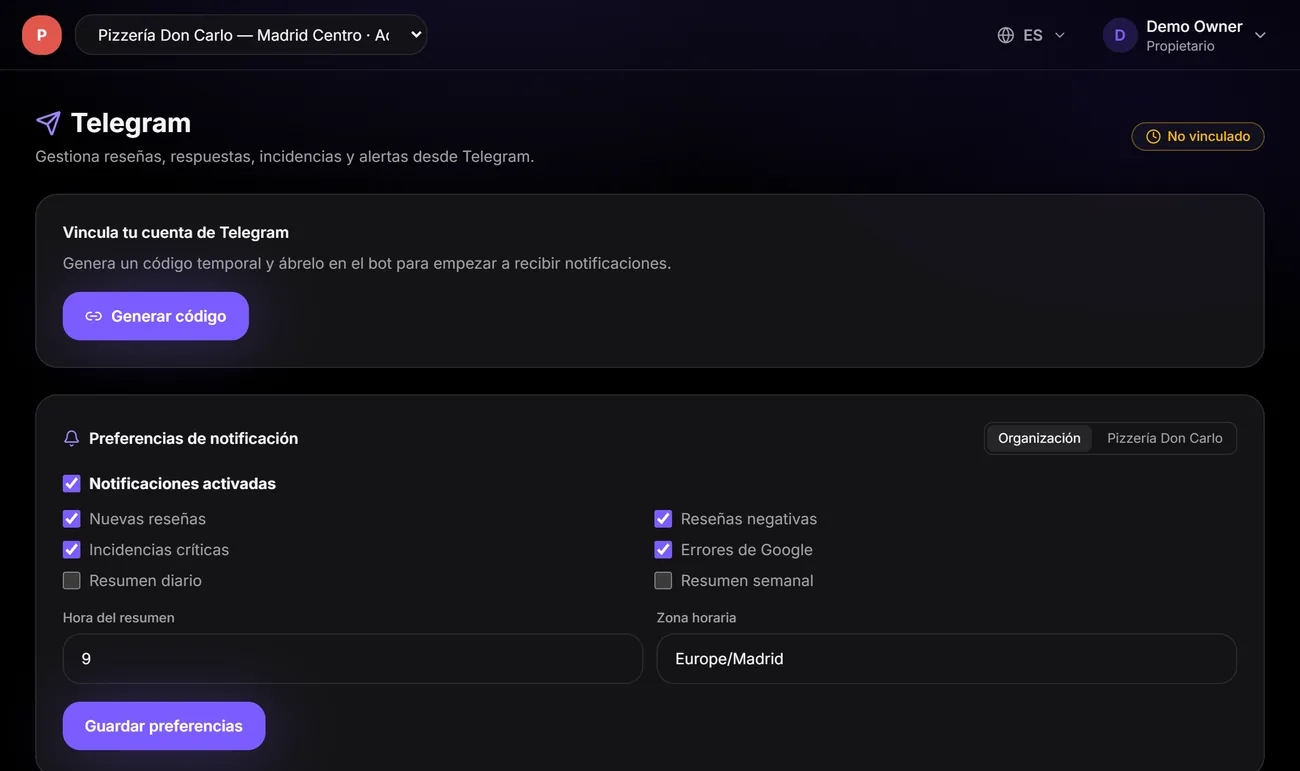Screen dimensions: 1300x771
Task: Click the red P logo avatar
Action: (x=42, y=35)
